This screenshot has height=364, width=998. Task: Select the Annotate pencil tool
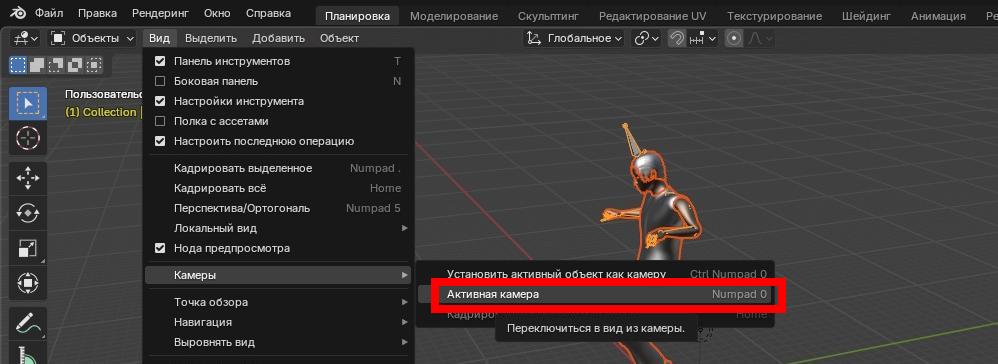(x=27, y=323)
